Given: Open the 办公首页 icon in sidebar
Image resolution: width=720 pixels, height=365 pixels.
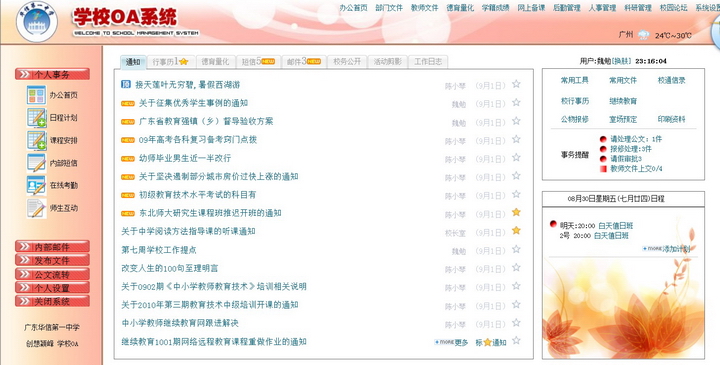Looking at the screenshot, I should pos(36,95).
